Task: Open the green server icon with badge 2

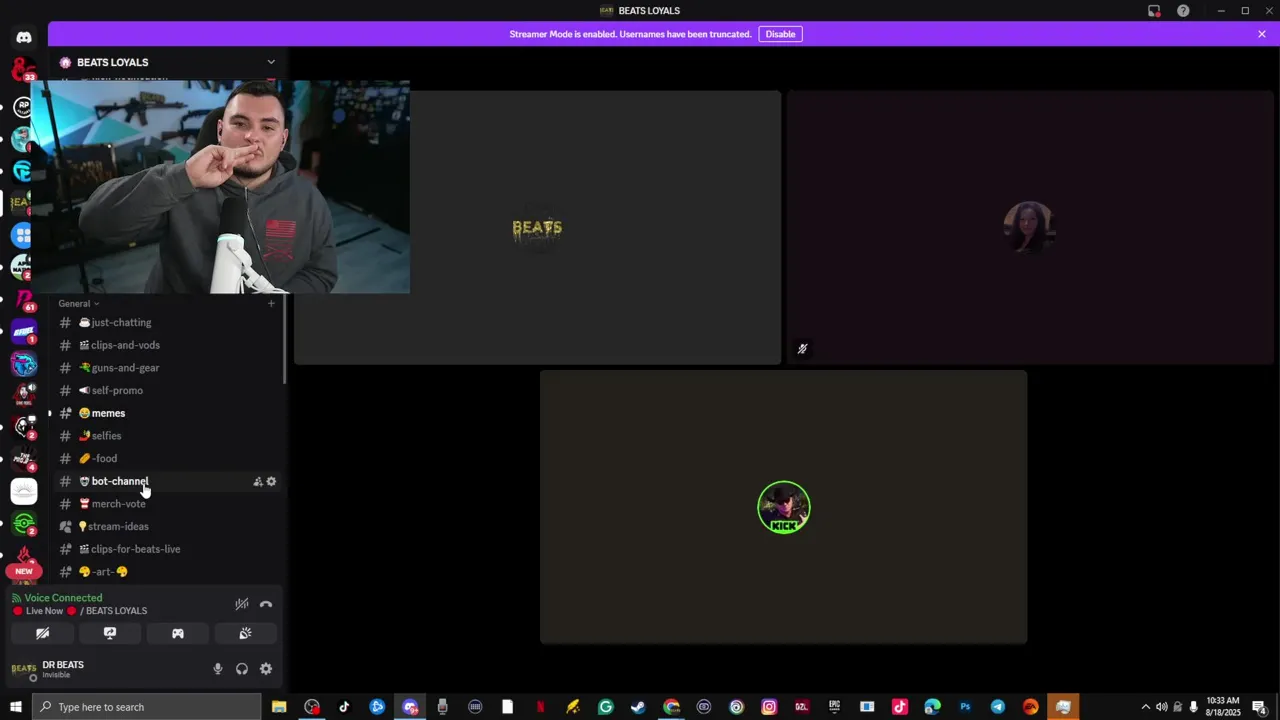Action: [24, 523]
